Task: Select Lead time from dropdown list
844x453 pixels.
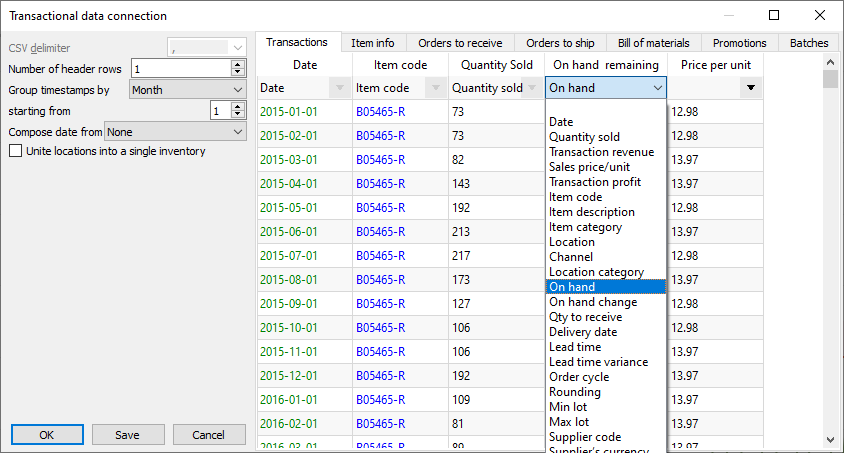Action: point(577,347)
